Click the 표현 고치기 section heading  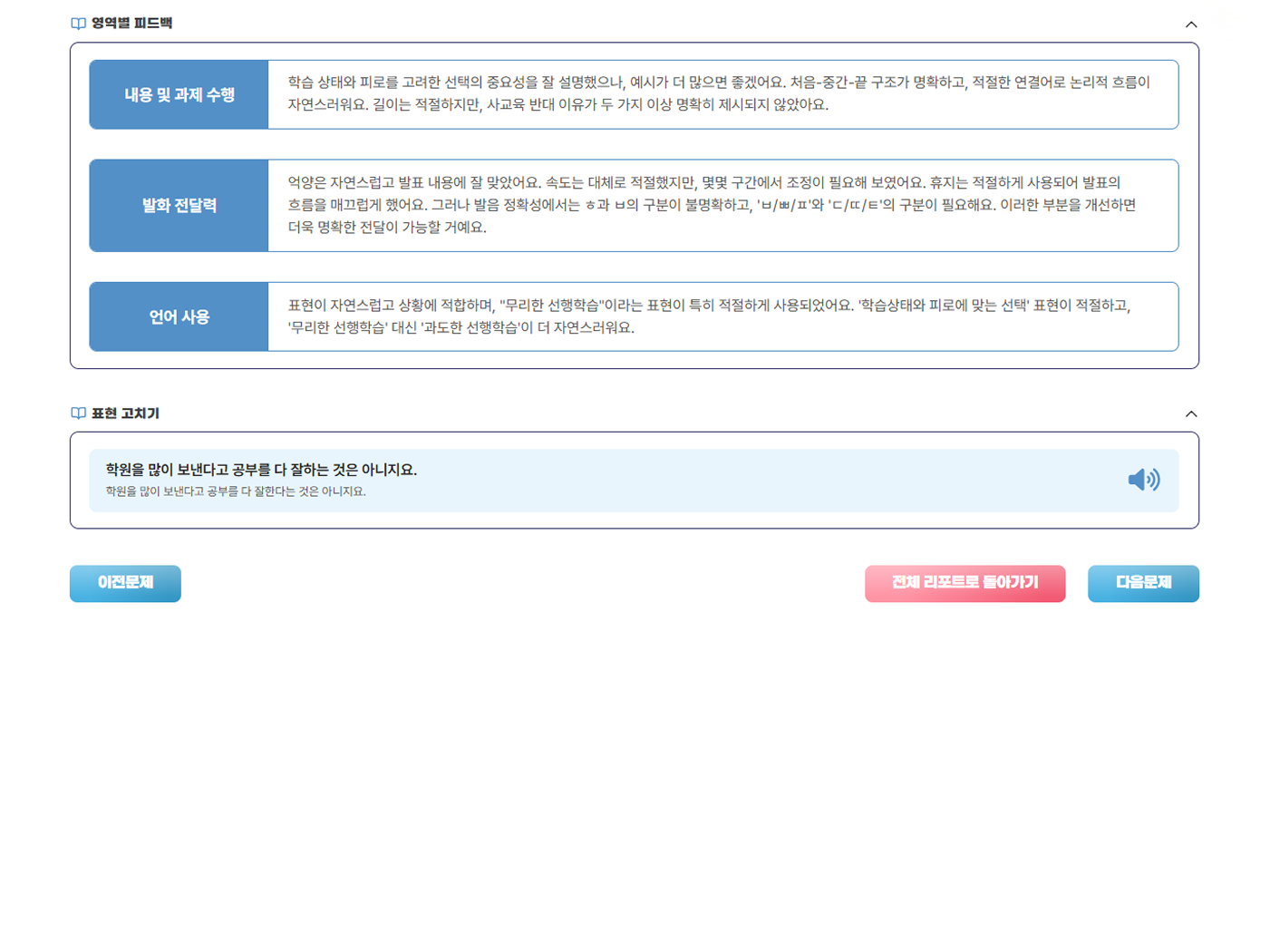125,413
